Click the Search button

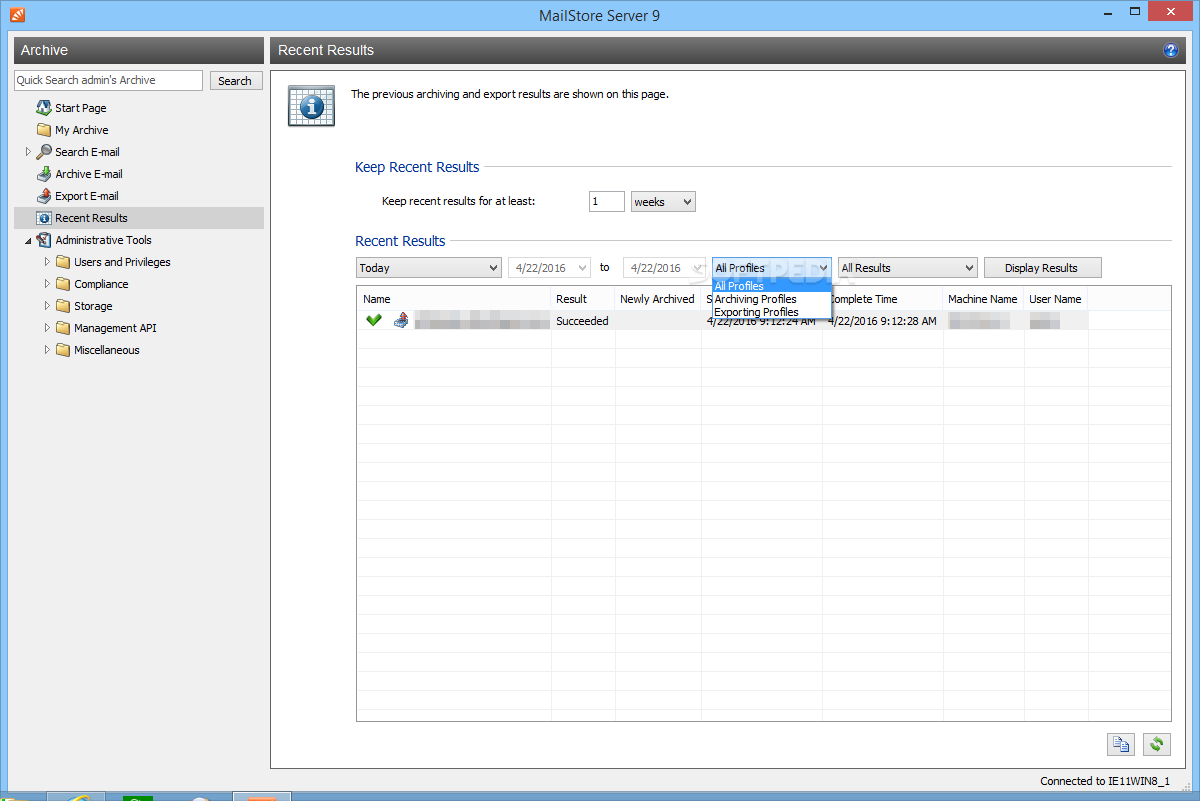[235, 81]
